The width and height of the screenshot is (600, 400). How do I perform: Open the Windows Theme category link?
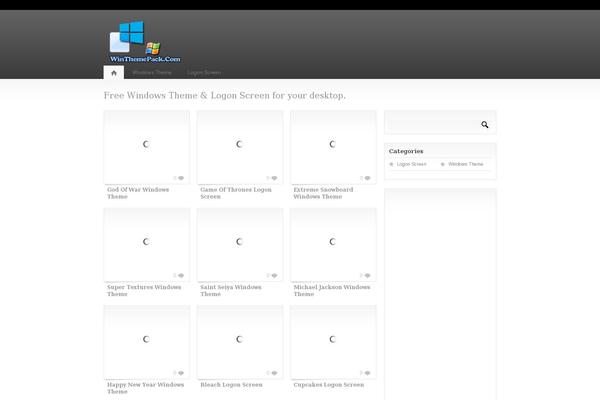coord(466,164)
